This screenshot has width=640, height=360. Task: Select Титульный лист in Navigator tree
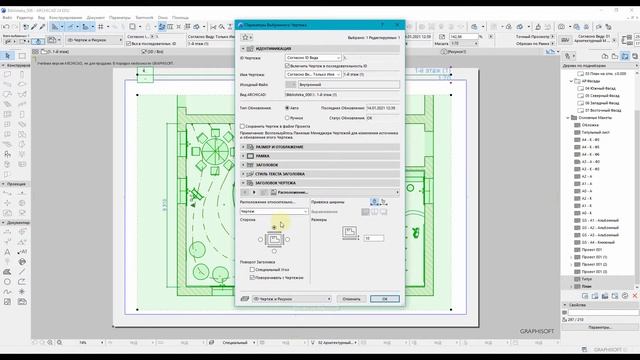[x=595, y=133]
